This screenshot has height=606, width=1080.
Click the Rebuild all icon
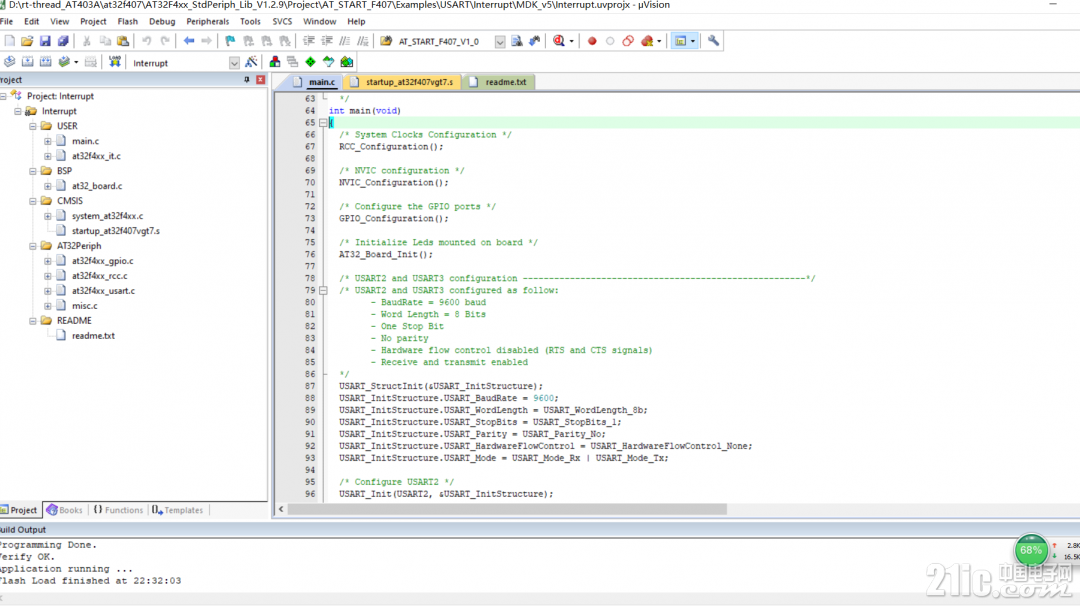45,62
